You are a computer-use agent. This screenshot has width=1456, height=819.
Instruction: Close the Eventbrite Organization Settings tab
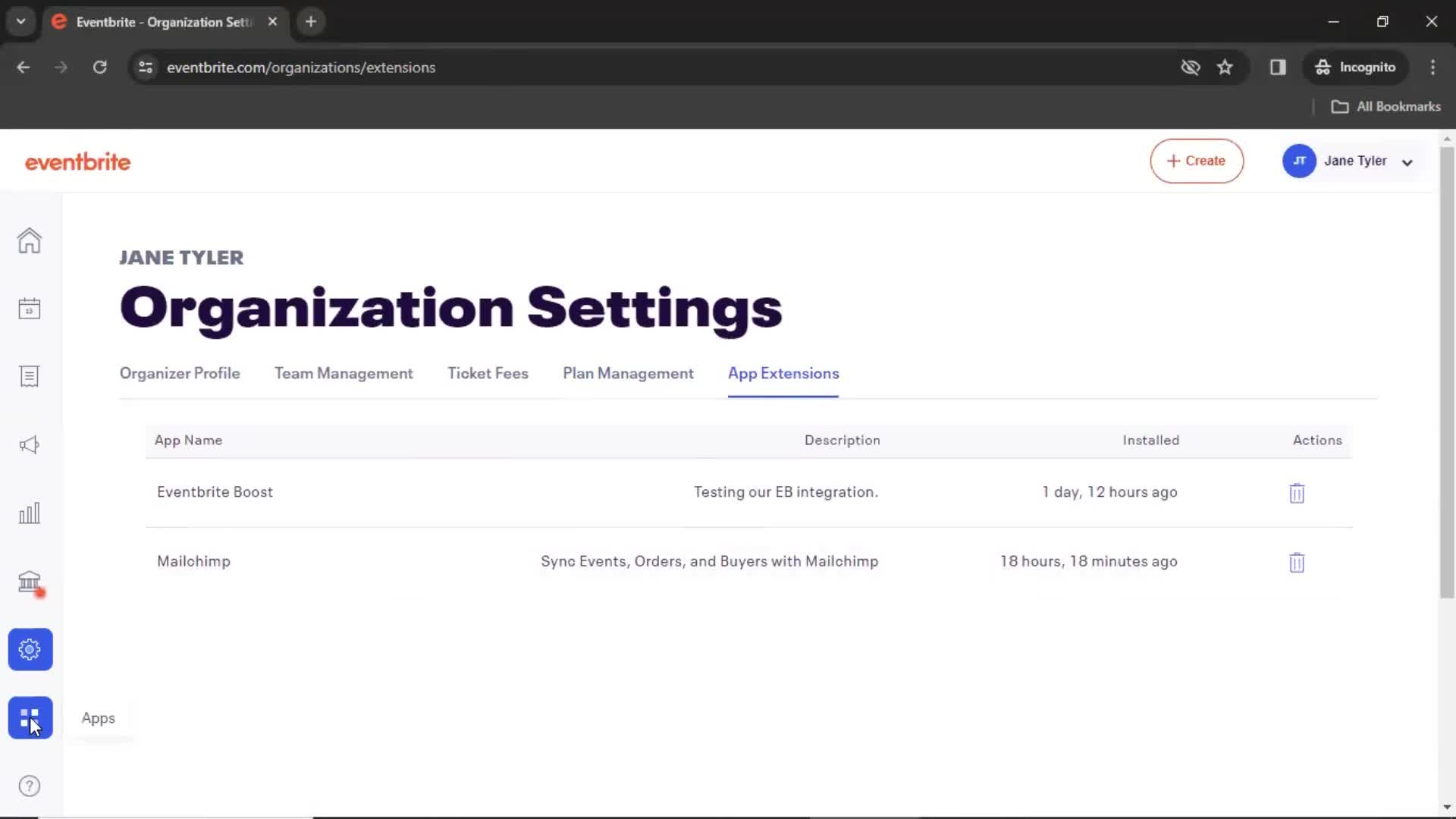272,22
